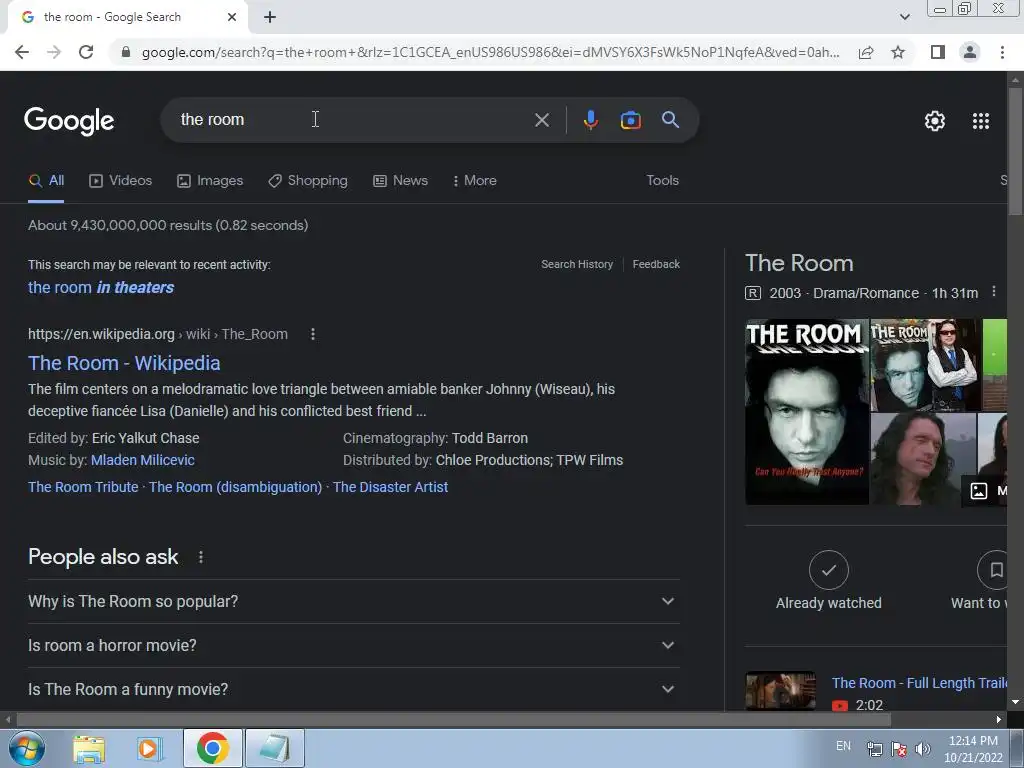Open the Mladen Milicevic link
The height and width of the screenshot is (768, 1024).
coord(142,460)
